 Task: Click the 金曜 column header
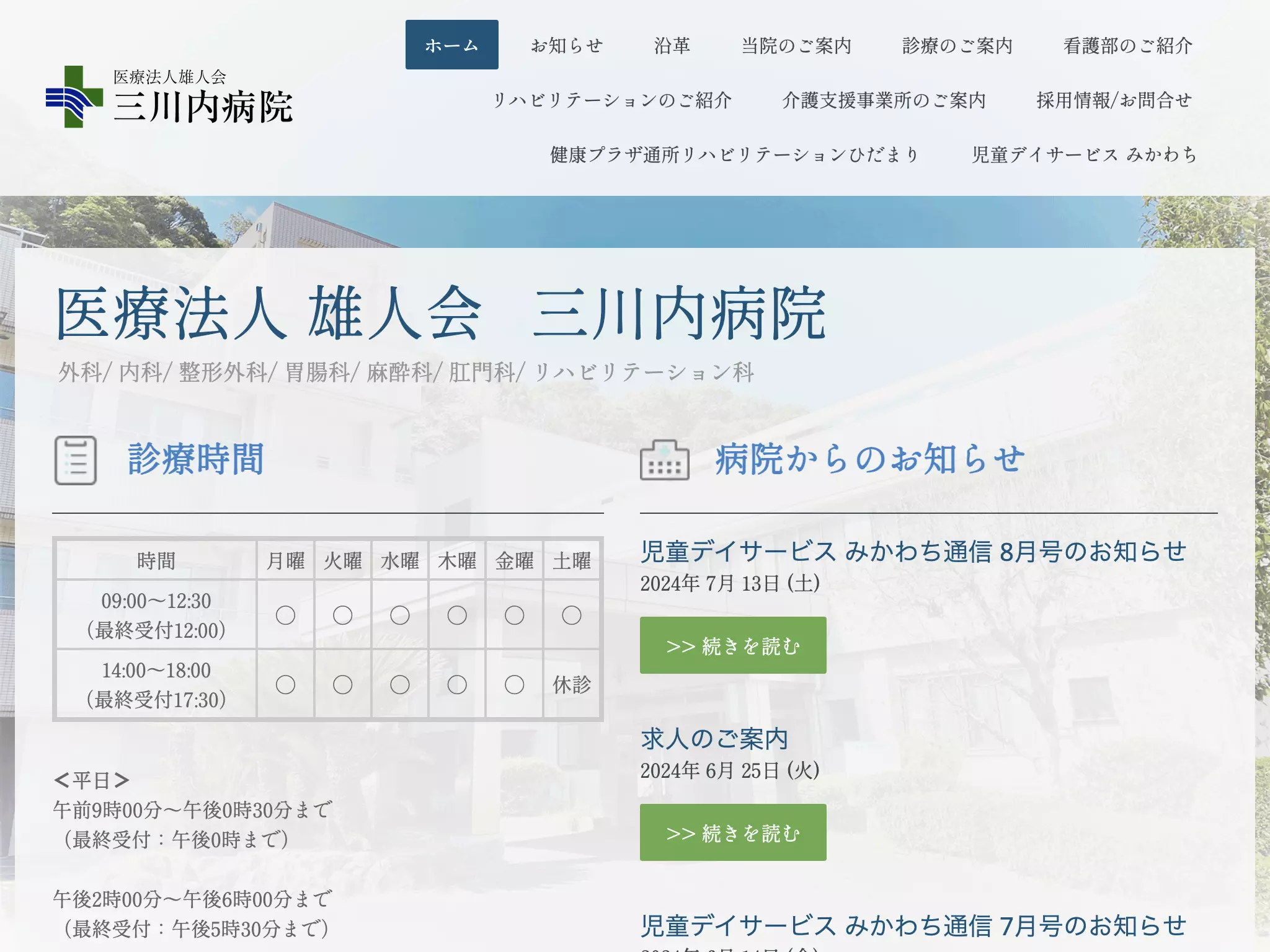[515, 561]
